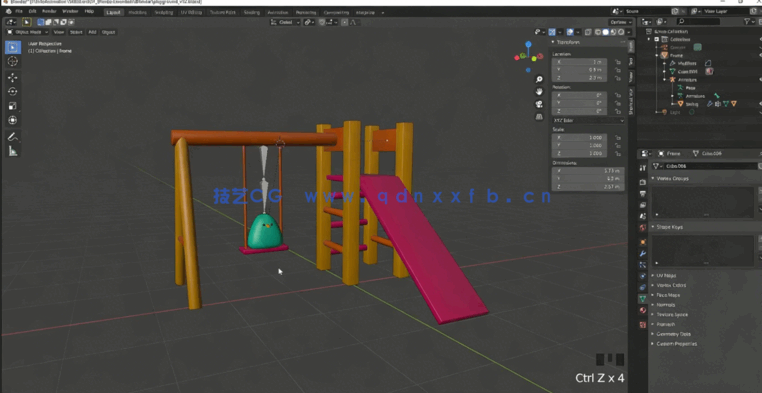Open the Object properties tab icon

tap(643, 242)
